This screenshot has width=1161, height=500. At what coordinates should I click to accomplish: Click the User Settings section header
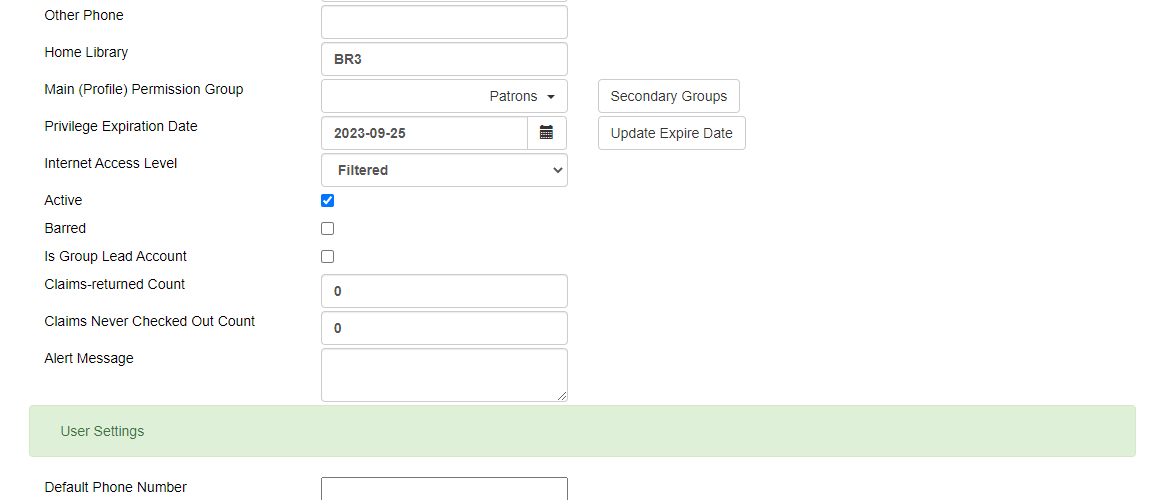click(582, 431)
